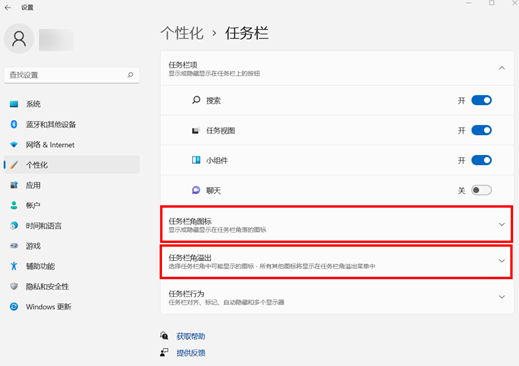Open the 提供反馈 link
The image size is (519, 366).
tap(191, 353)
